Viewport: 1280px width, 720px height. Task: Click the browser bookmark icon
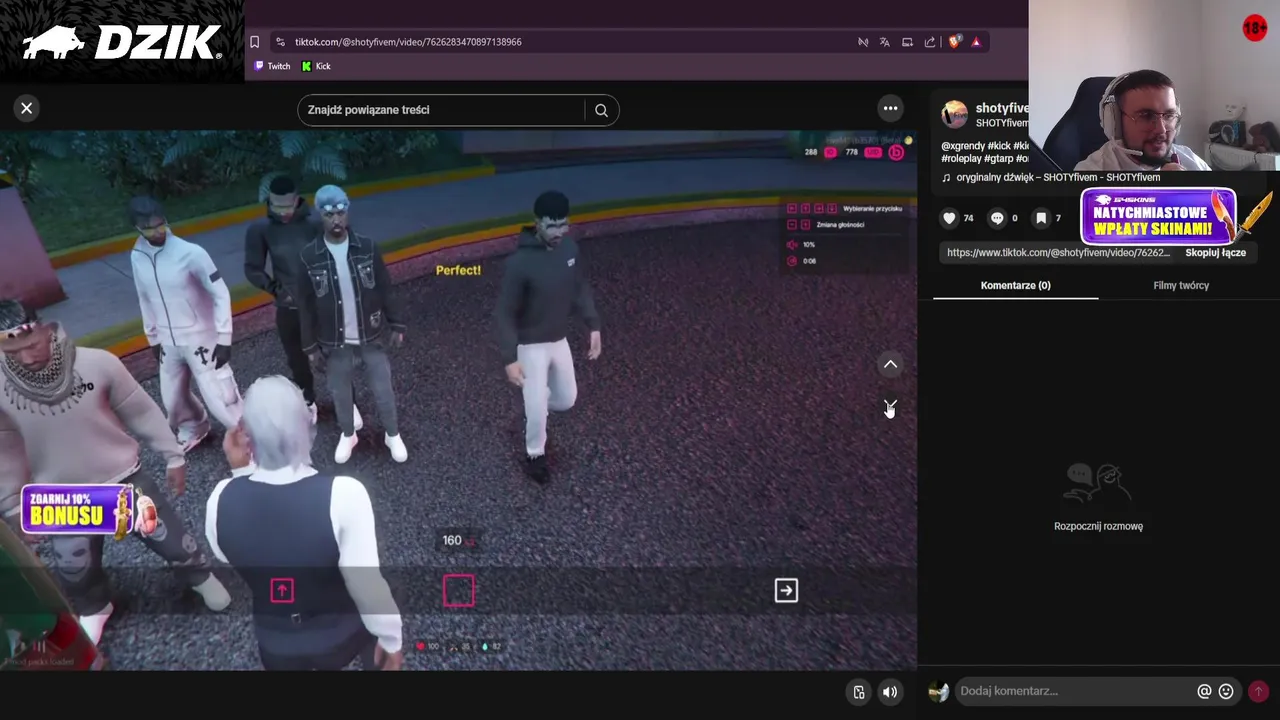pyautogui.click(x=254, y=42)
